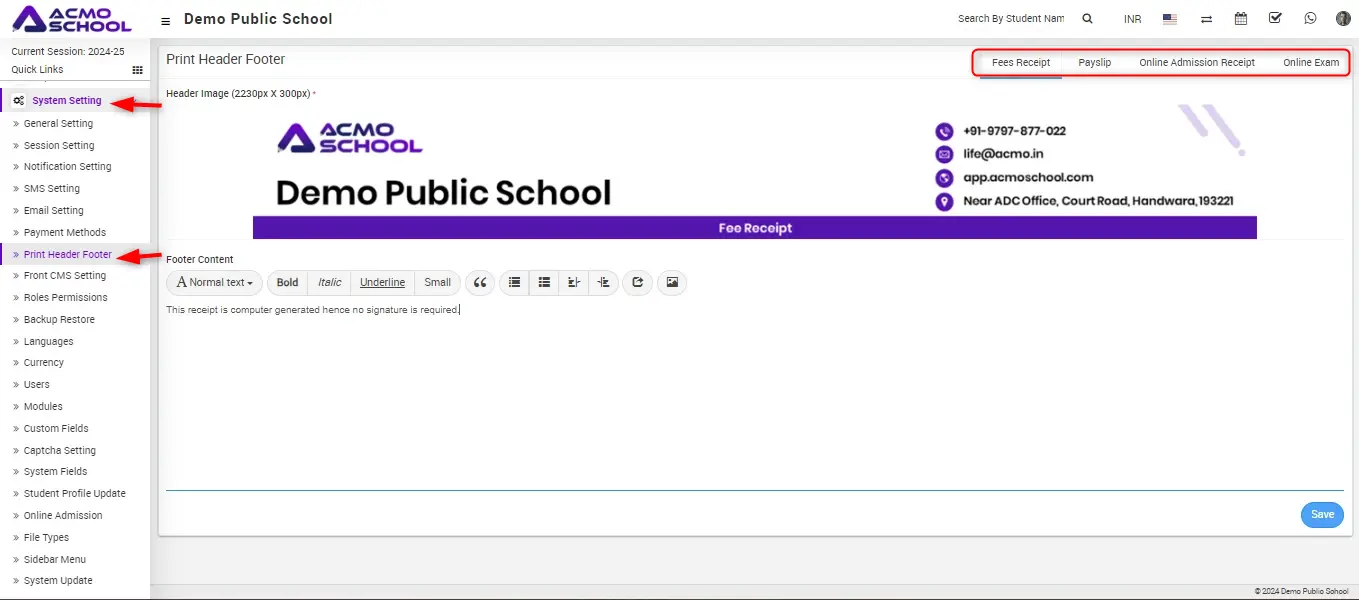Insert image into footer content
The image size is (1359, 600).
(672, 283)
